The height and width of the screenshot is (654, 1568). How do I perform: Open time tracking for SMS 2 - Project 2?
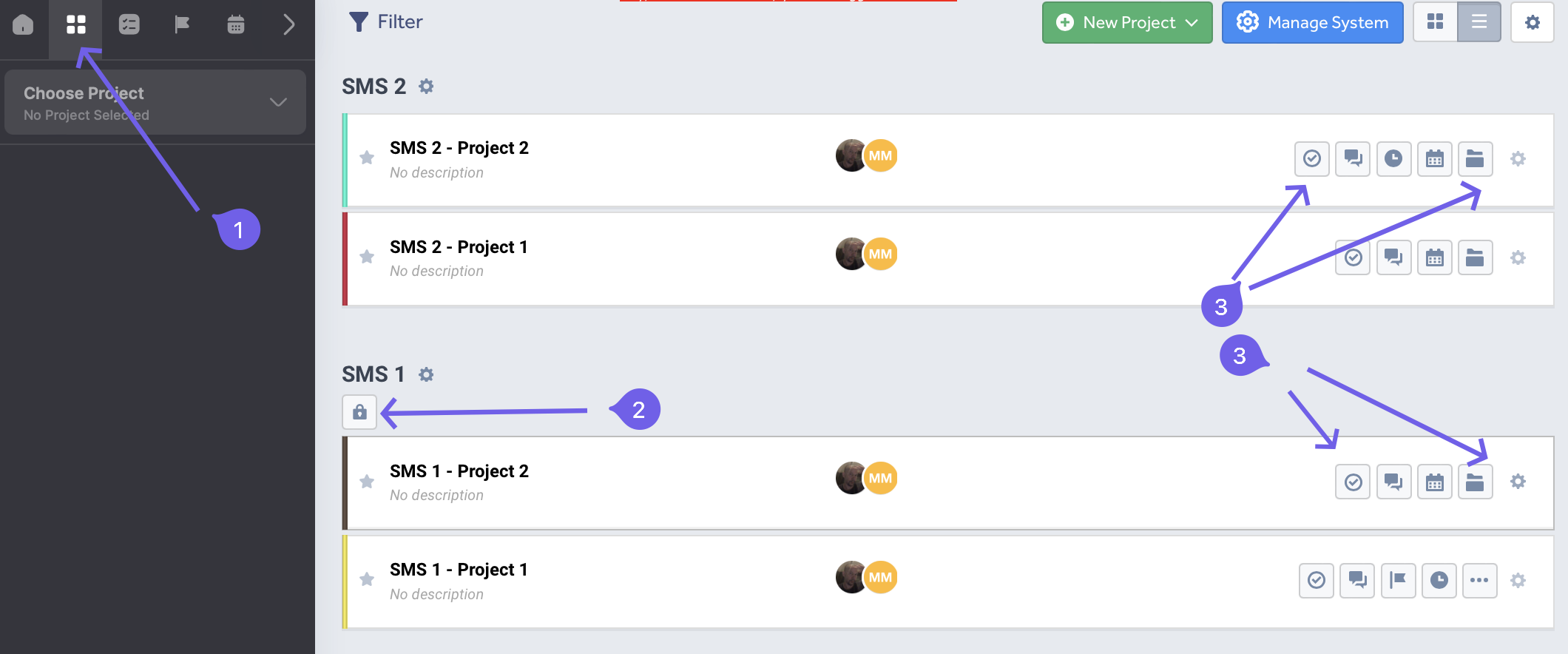[x=1393, y=158]
